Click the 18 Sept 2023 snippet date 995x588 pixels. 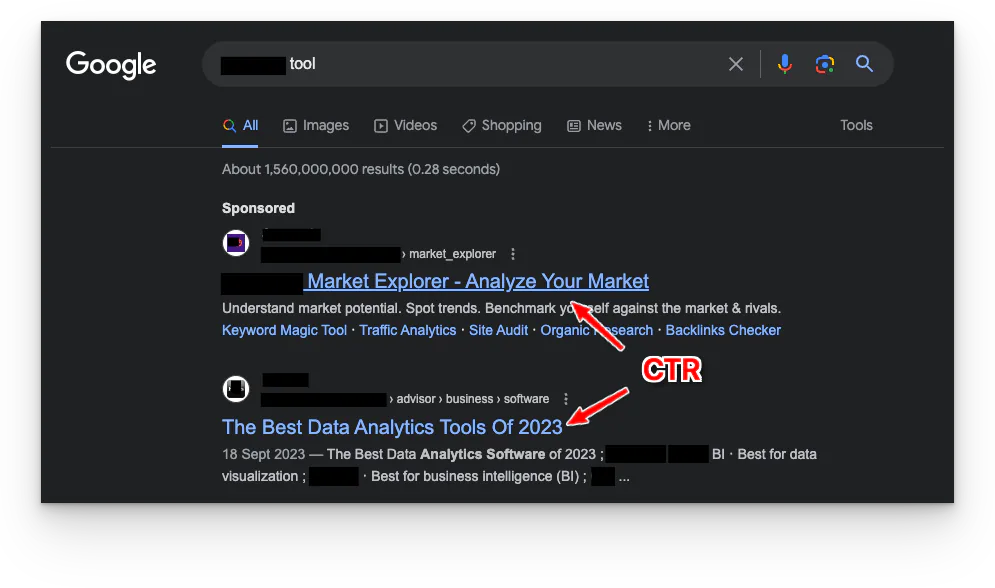[263, 454]
